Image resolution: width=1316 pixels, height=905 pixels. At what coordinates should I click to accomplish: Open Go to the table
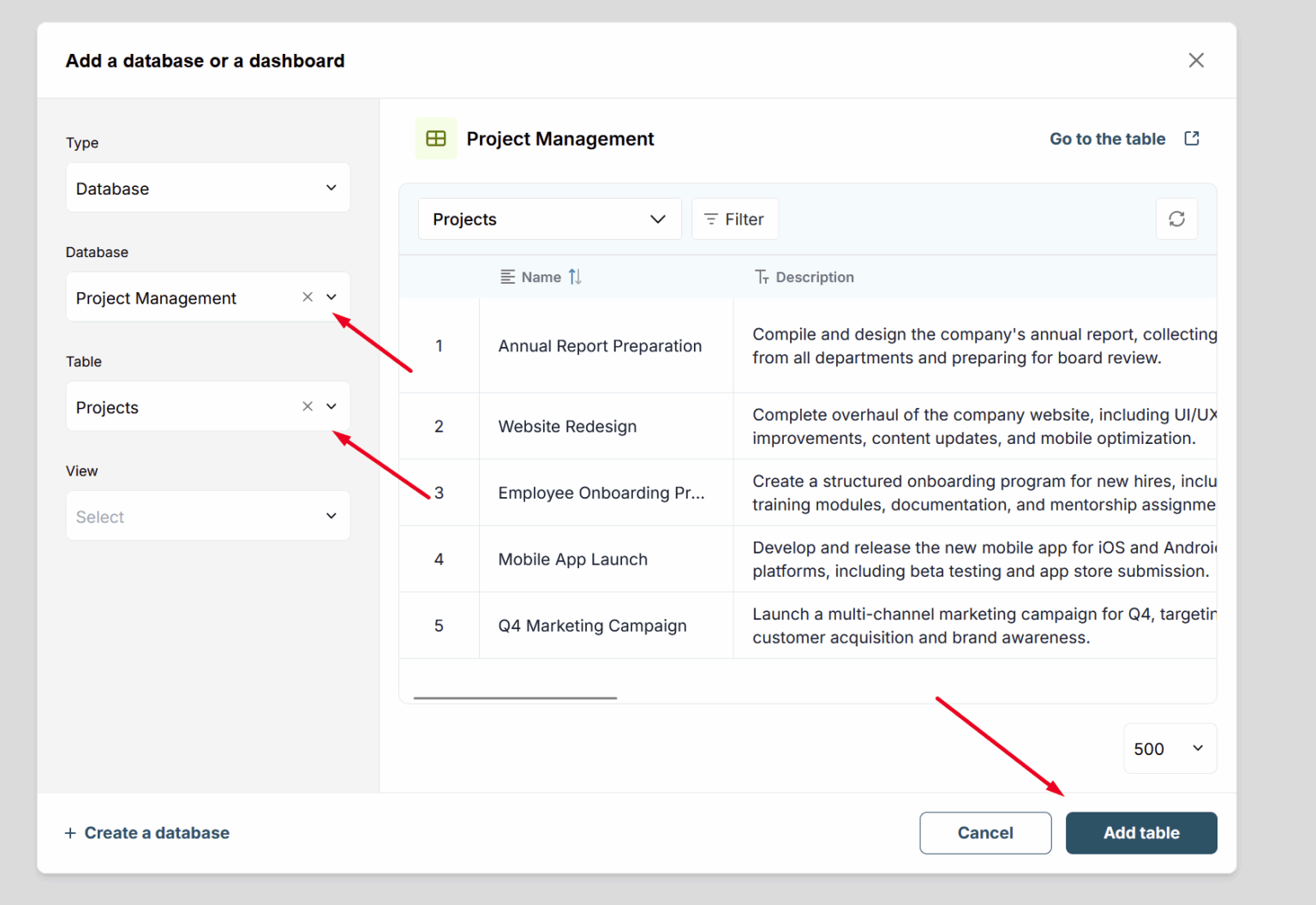(1107, 138)
